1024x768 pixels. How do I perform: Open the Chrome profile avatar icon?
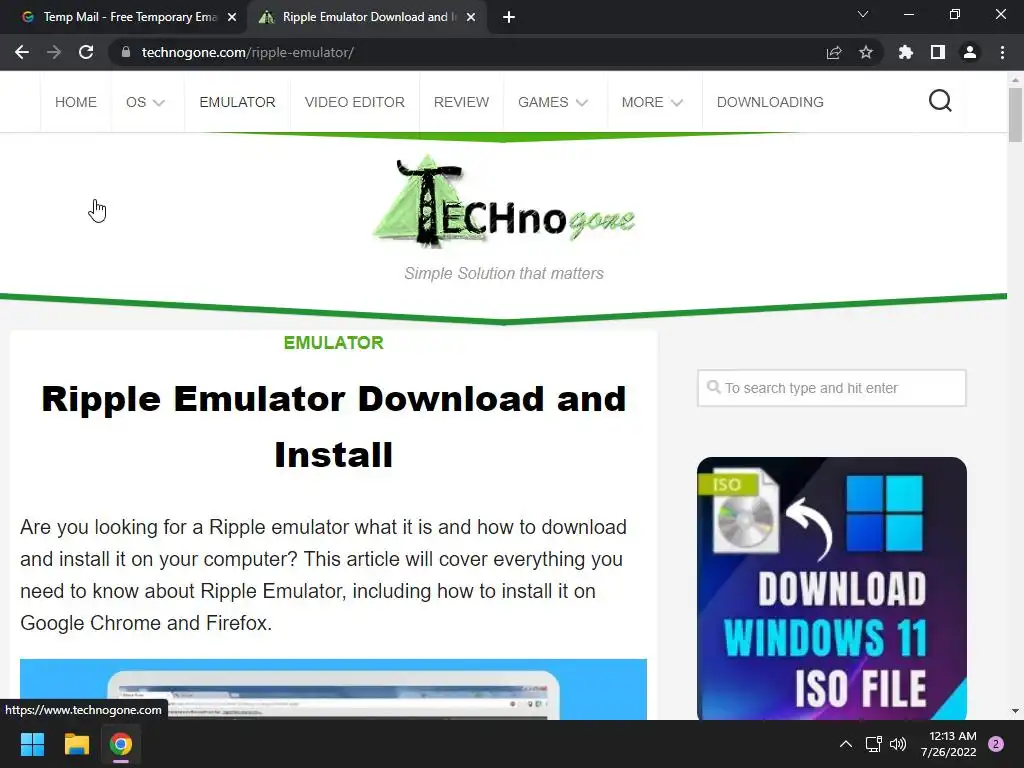point(970,52)
